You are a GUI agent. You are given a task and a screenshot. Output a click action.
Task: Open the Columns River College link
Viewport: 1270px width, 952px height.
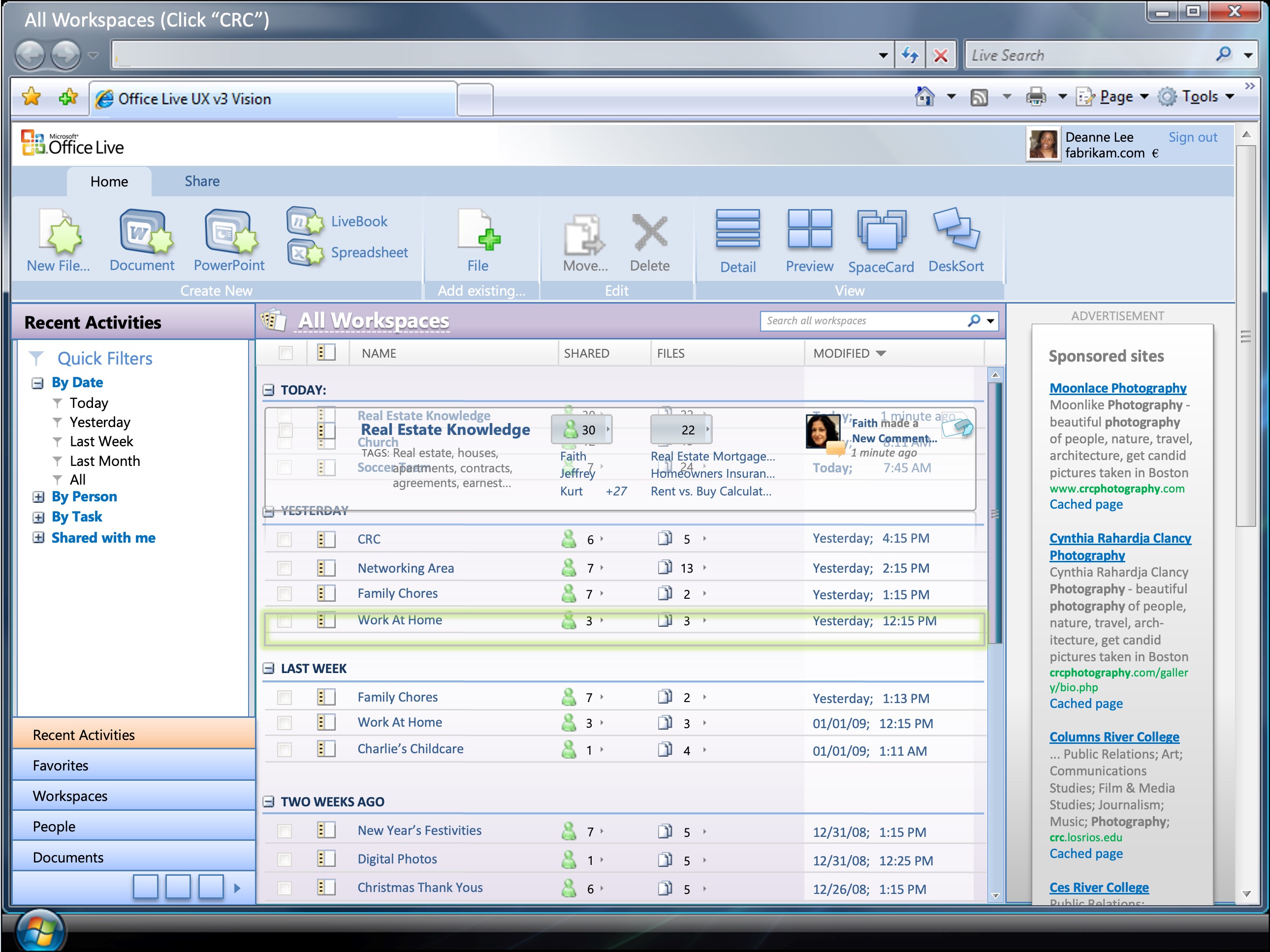pyautogui.click(x=1114, y=737)
